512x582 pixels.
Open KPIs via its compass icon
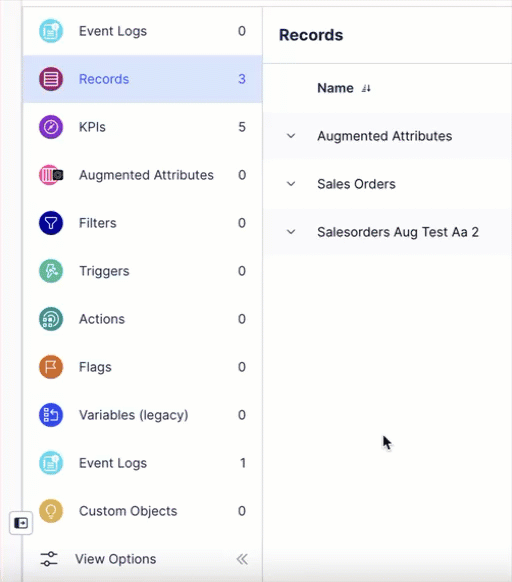click(x=51, y=127)
